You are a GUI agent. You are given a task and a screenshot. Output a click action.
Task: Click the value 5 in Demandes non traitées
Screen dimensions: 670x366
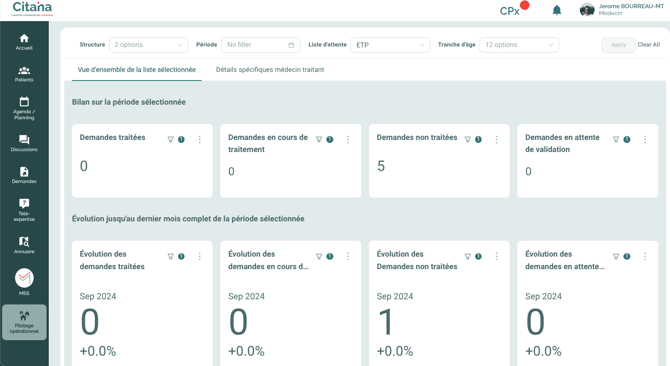point(381,166)
